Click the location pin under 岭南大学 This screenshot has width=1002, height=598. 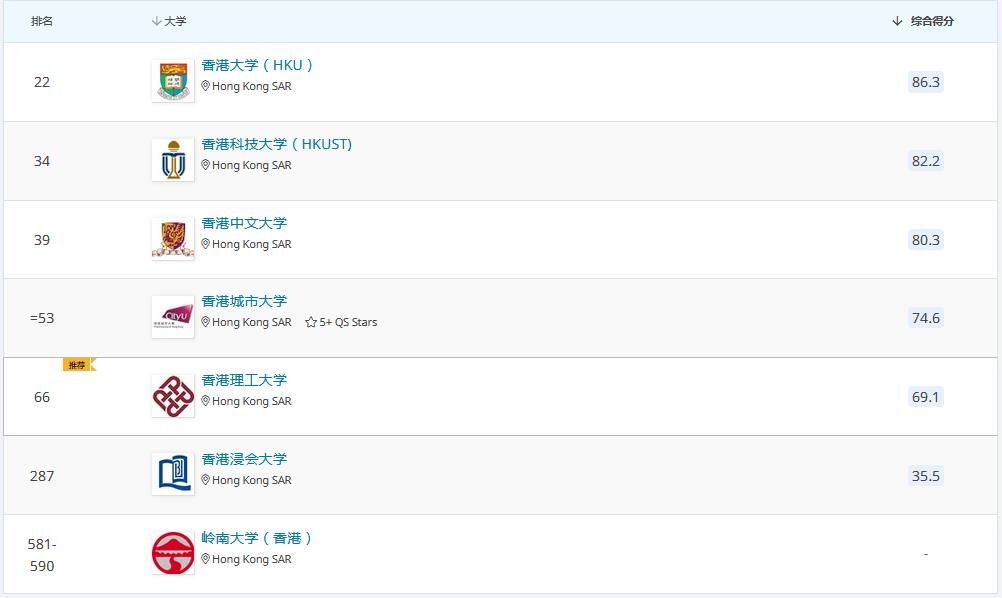[206, 558]
